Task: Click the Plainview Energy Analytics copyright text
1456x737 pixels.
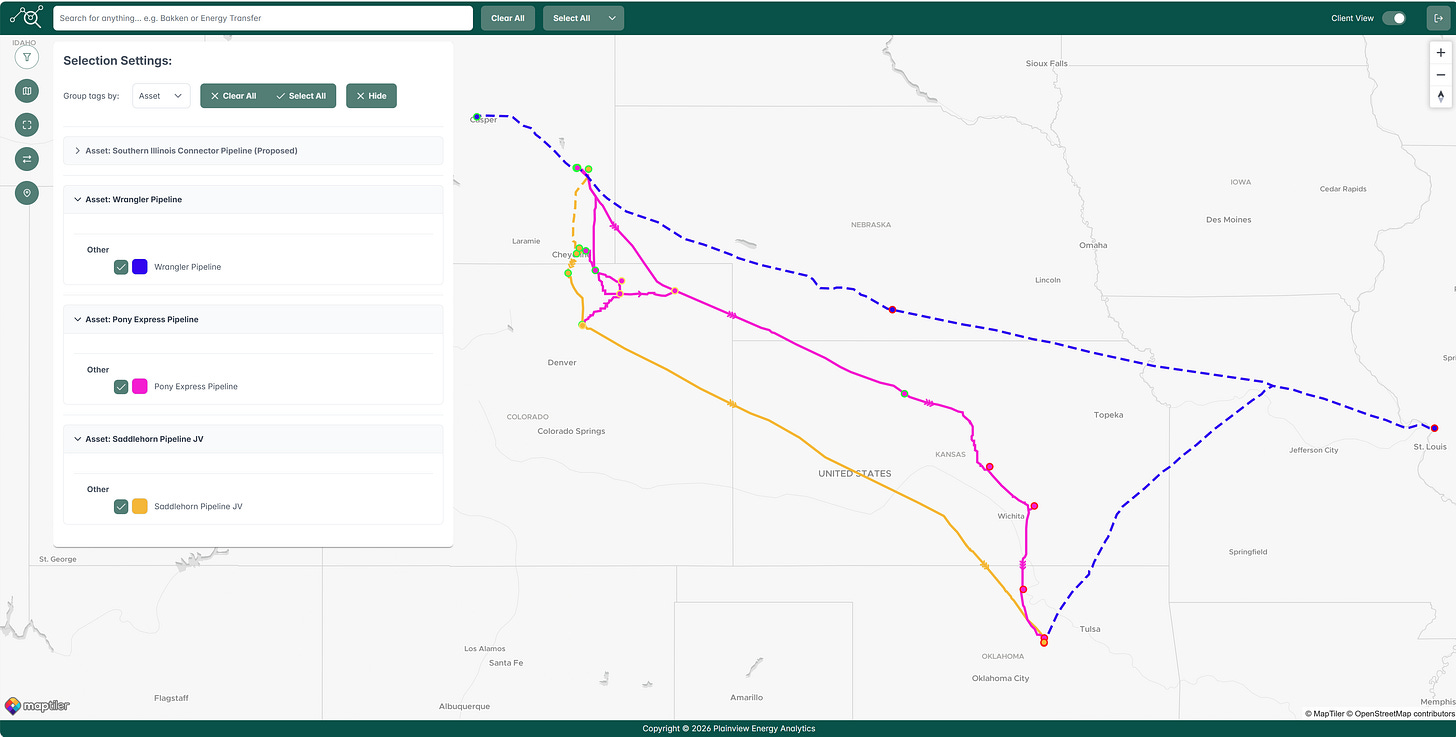Action: pos(728,729)
